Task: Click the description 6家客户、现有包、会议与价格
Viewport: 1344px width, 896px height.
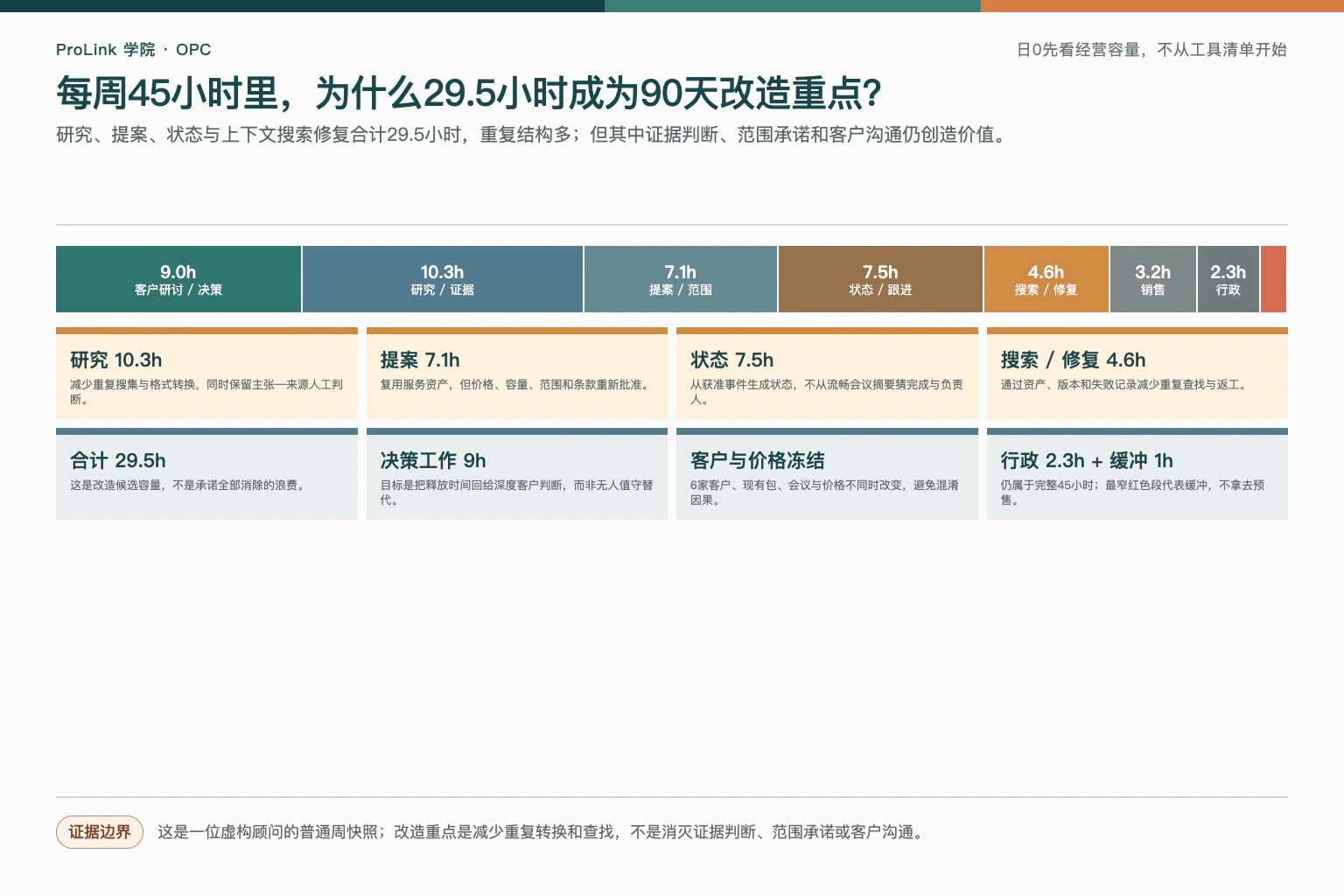Action: [824, 493]
